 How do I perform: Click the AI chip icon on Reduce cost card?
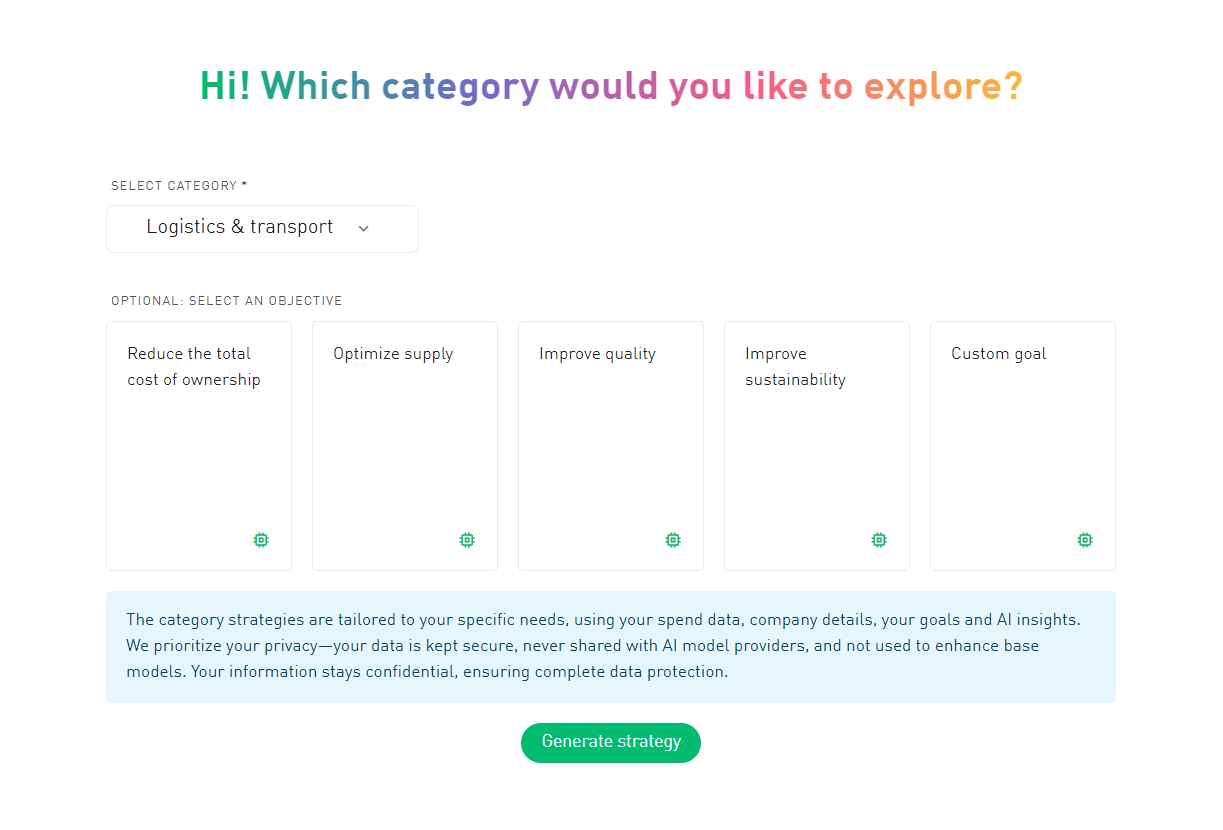(261, 540)
